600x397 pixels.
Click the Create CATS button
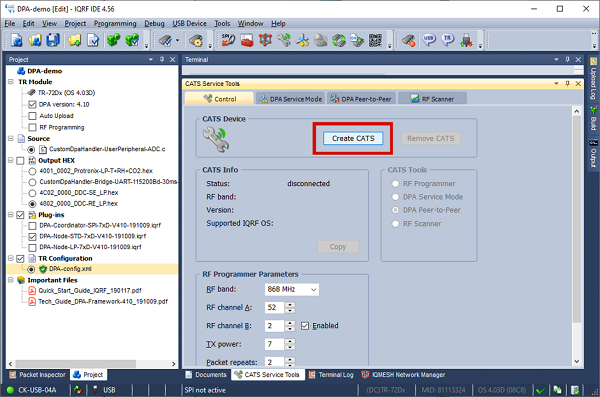353,138
